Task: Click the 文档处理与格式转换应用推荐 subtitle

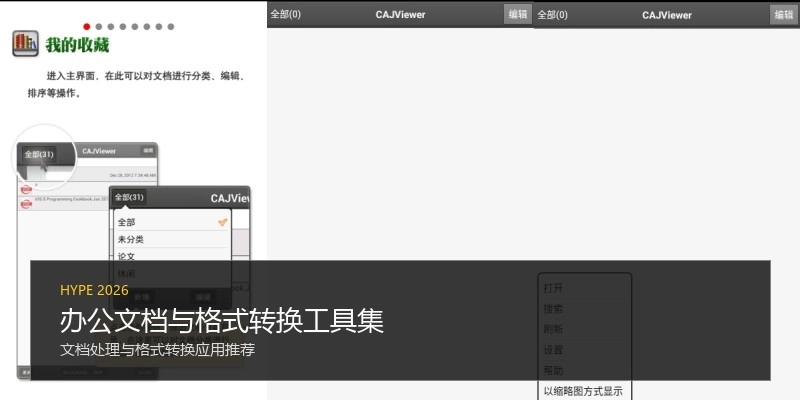Action: [x=157, y=351]
